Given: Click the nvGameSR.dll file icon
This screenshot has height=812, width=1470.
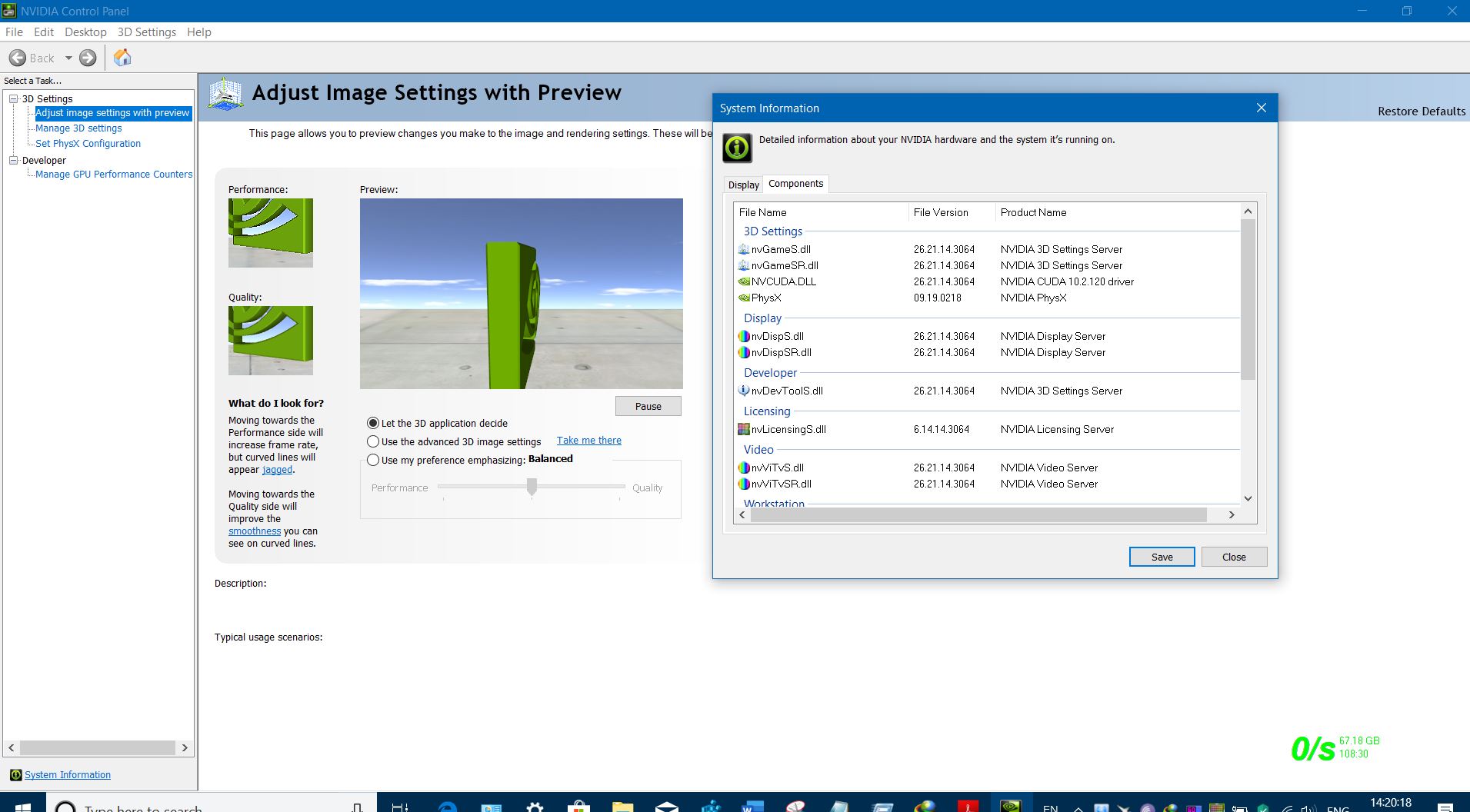Looking at the screenshot, I should pos(744,265).
